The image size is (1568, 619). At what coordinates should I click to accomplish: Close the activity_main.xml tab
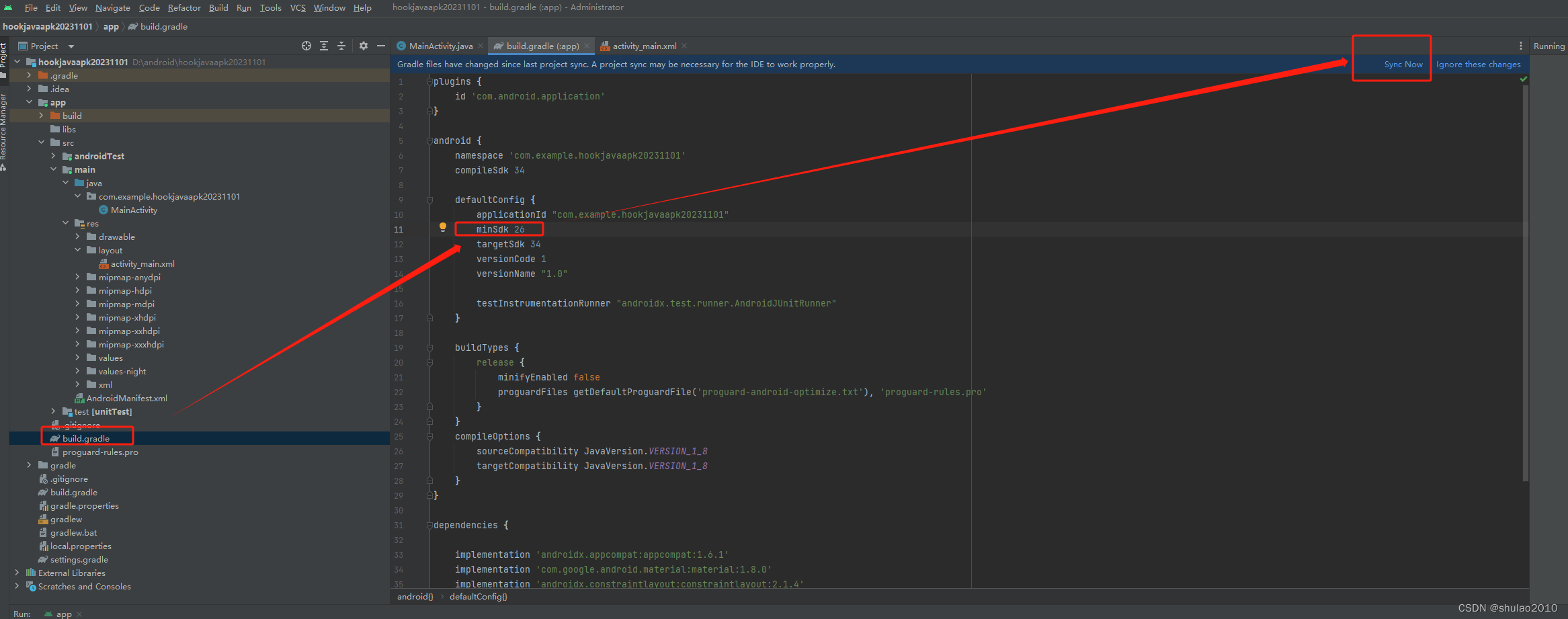[684, 46]
